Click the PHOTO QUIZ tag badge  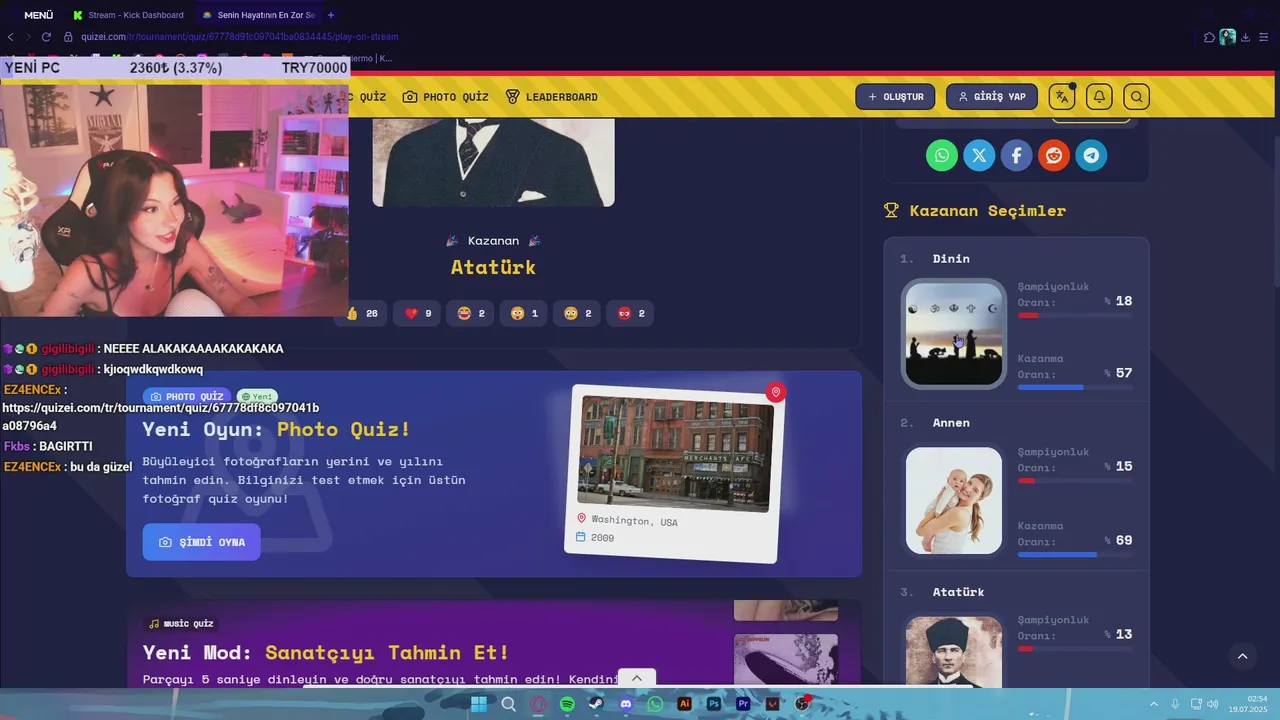click(x=187, y=397)
